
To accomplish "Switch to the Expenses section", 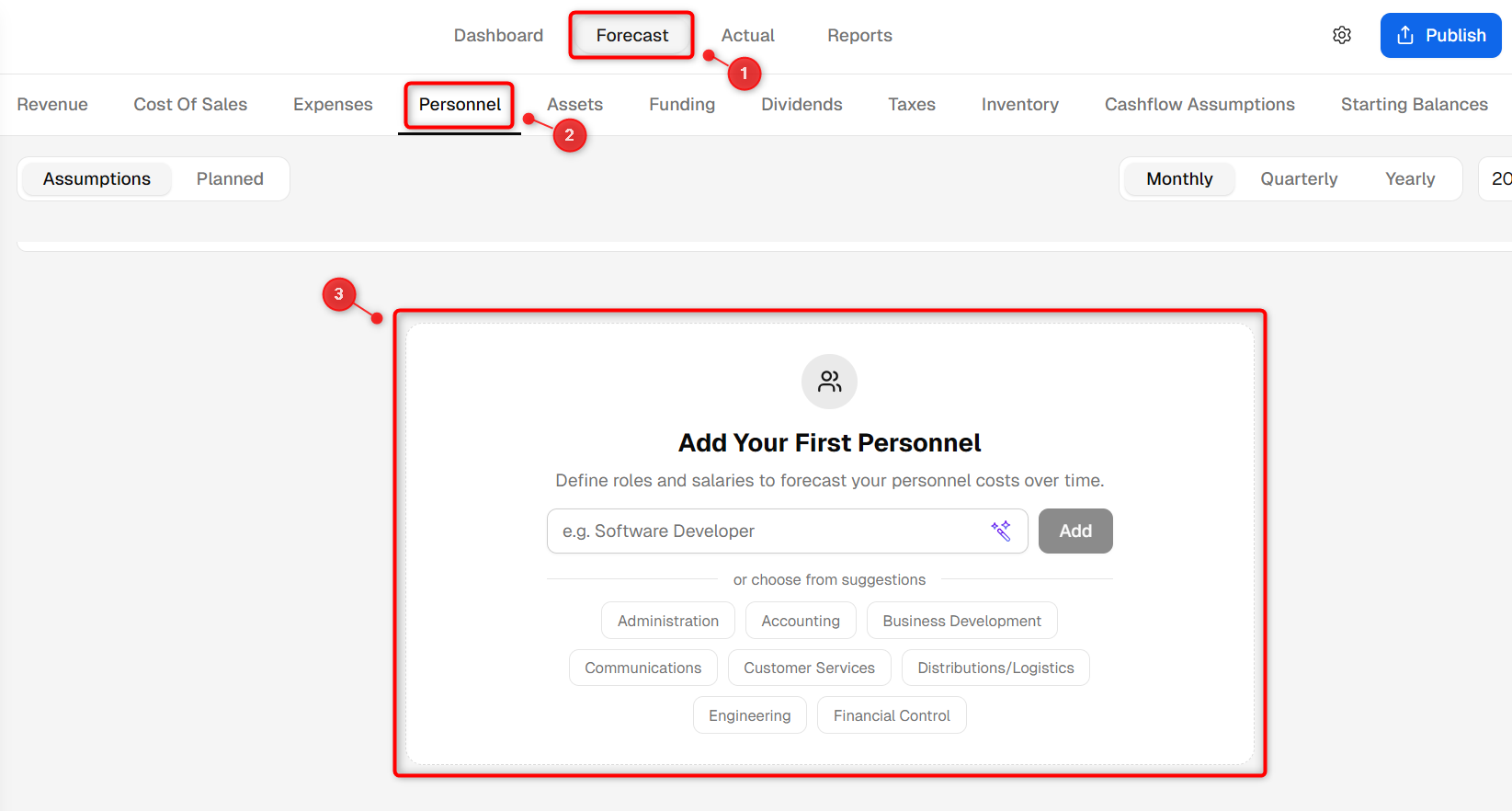I will point(333,104).
